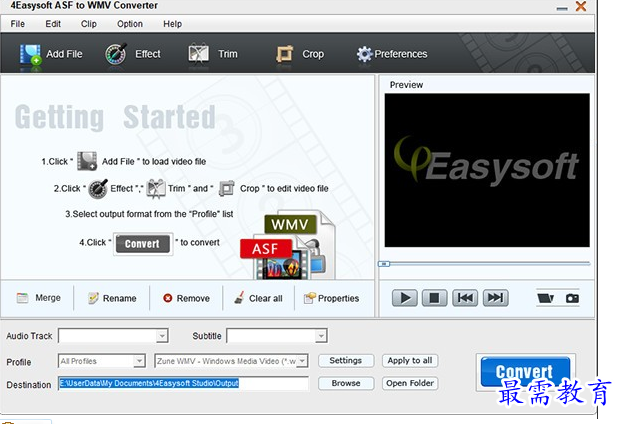Click Crop icon in Getting Started step 2
The image size is (620, 424).
(x=227, y=189)
